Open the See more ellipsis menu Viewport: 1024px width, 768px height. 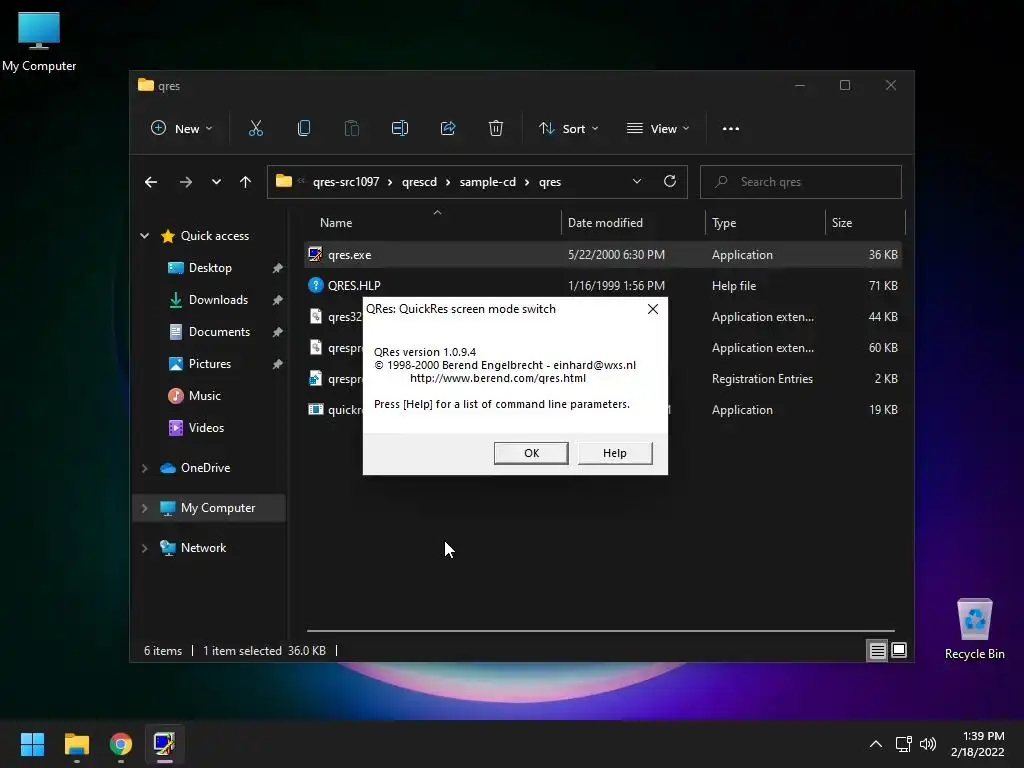731,129
